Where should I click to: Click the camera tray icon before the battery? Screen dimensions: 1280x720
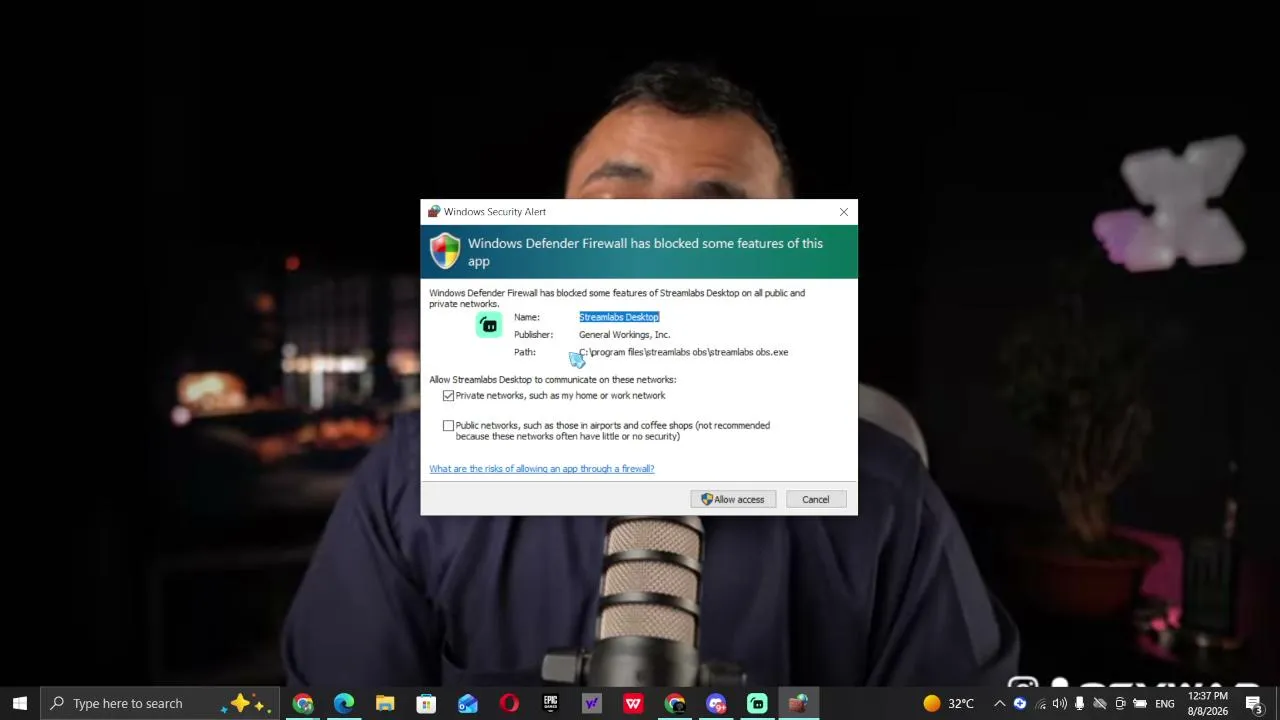pyautogui.click(x=1120, y=703)
